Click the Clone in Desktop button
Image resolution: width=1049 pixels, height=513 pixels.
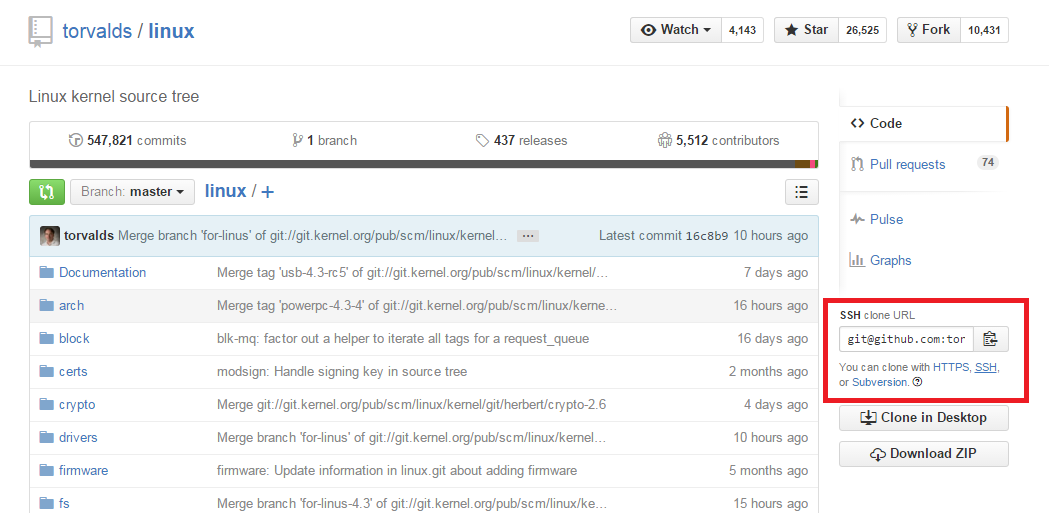pos(924,417)
